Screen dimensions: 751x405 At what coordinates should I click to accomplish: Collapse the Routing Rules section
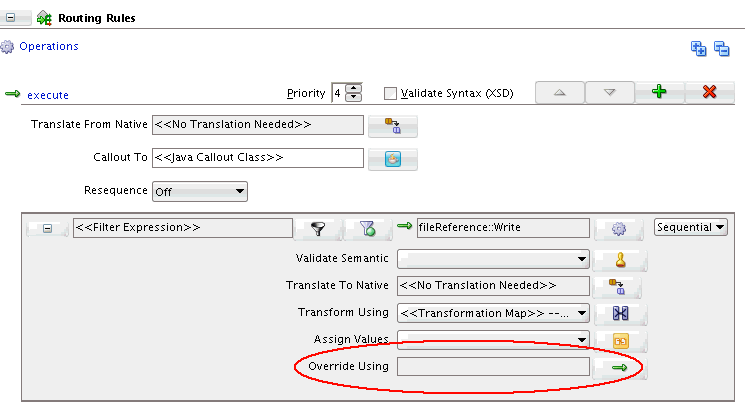point(24,18)
